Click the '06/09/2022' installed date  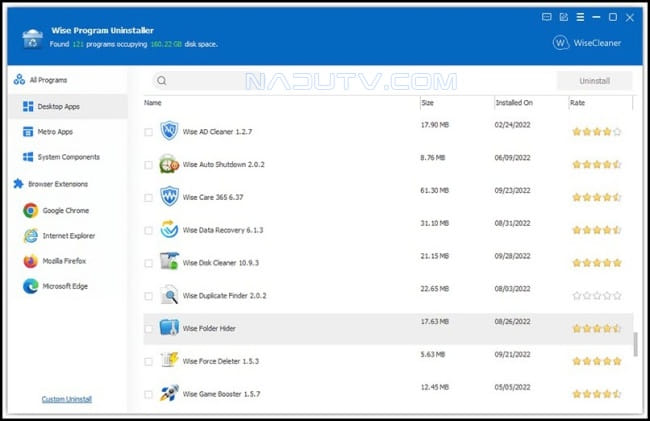(512, 158)
